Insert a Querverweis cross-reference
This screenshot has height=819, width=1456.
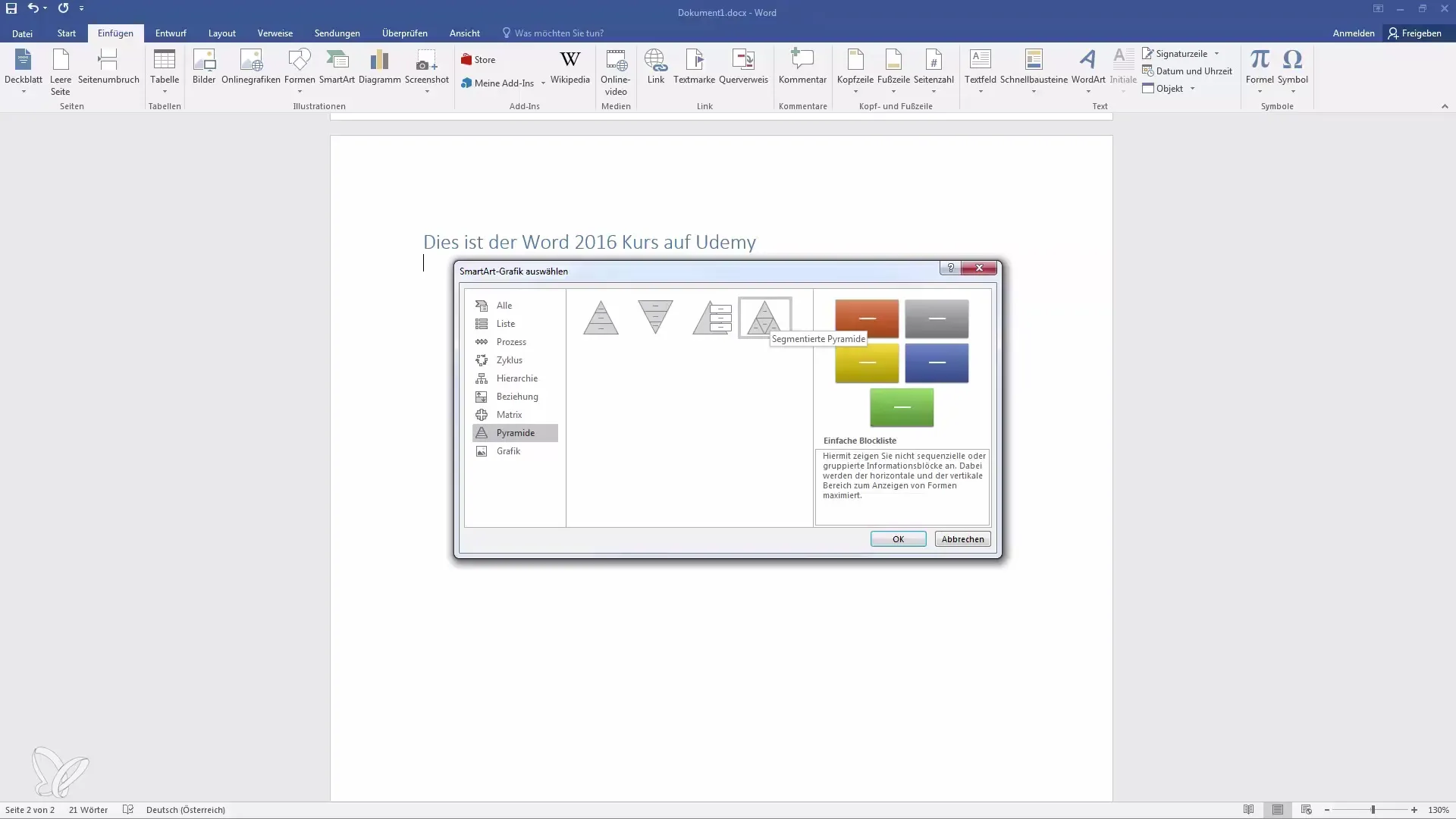click(x=743, y=67)
